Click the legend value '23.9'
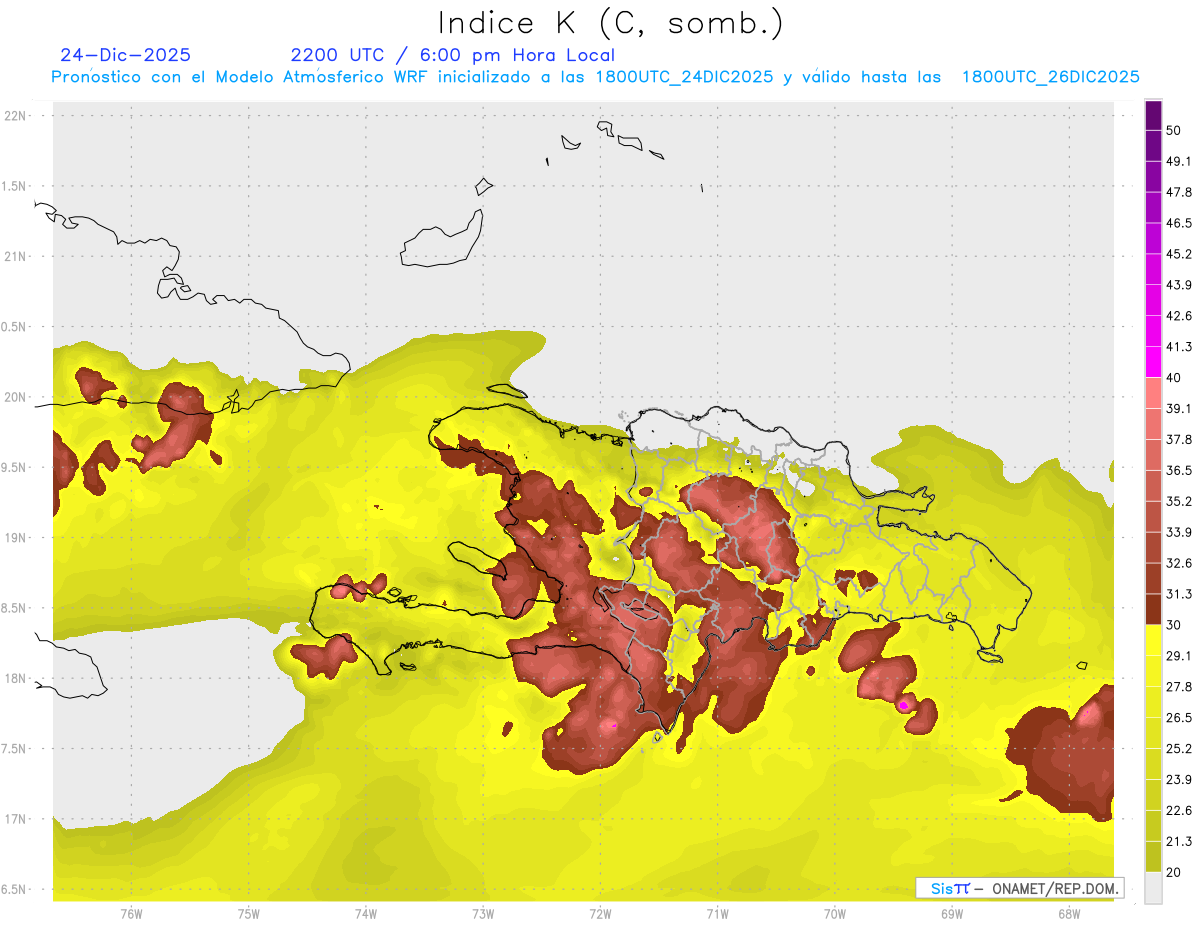The image size is (1200, 927). point(1178,780)
